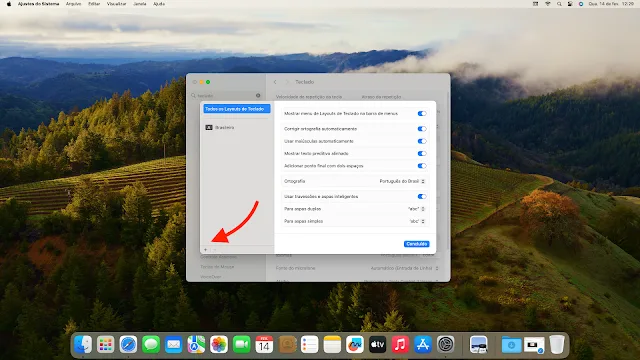Screen dimensions: 640x360
Task: Open Para aspas duplas dropdown
Action: point(417,209)
